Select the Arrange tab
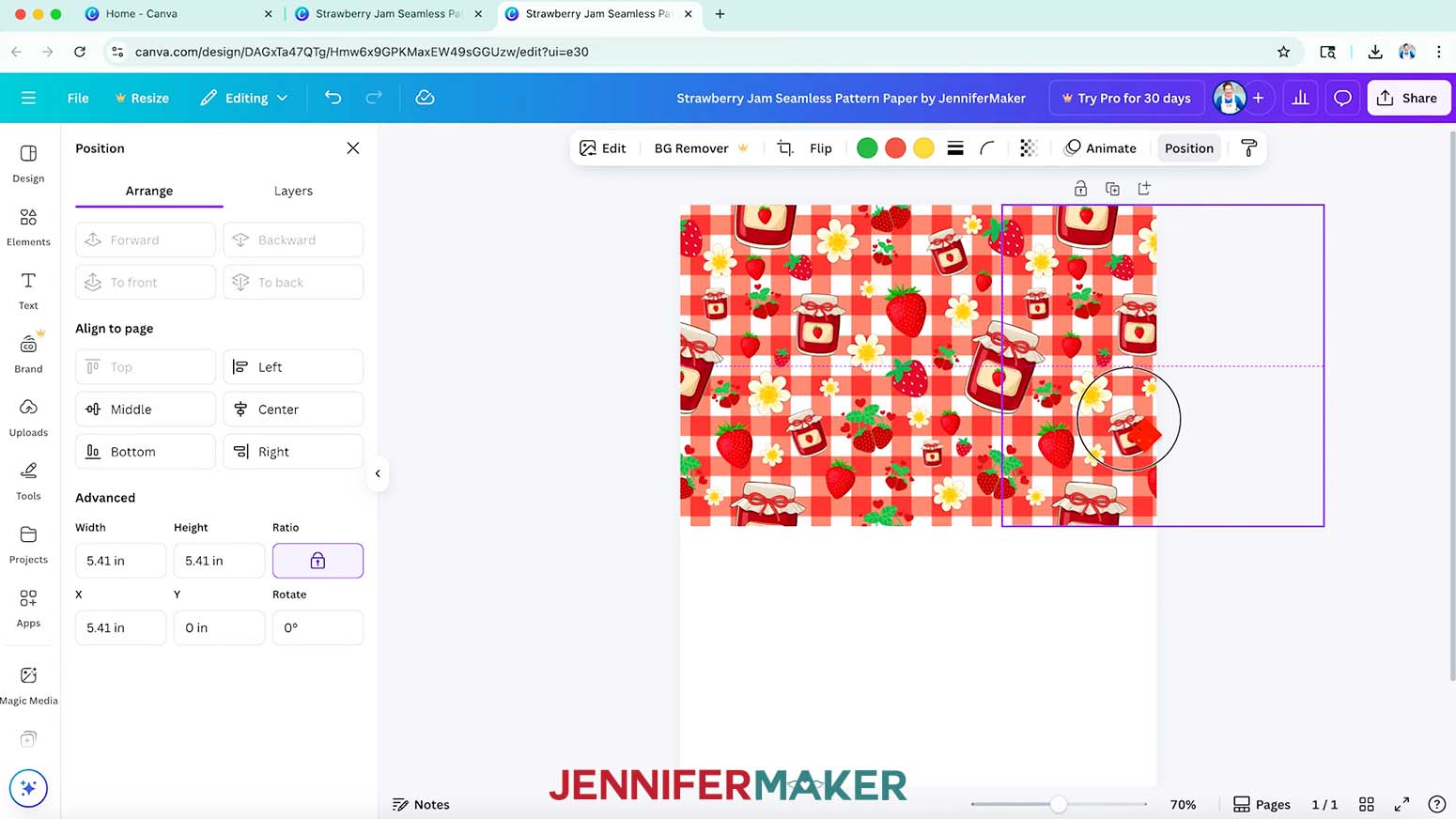 pyautogui.click(x=149, y=191)
